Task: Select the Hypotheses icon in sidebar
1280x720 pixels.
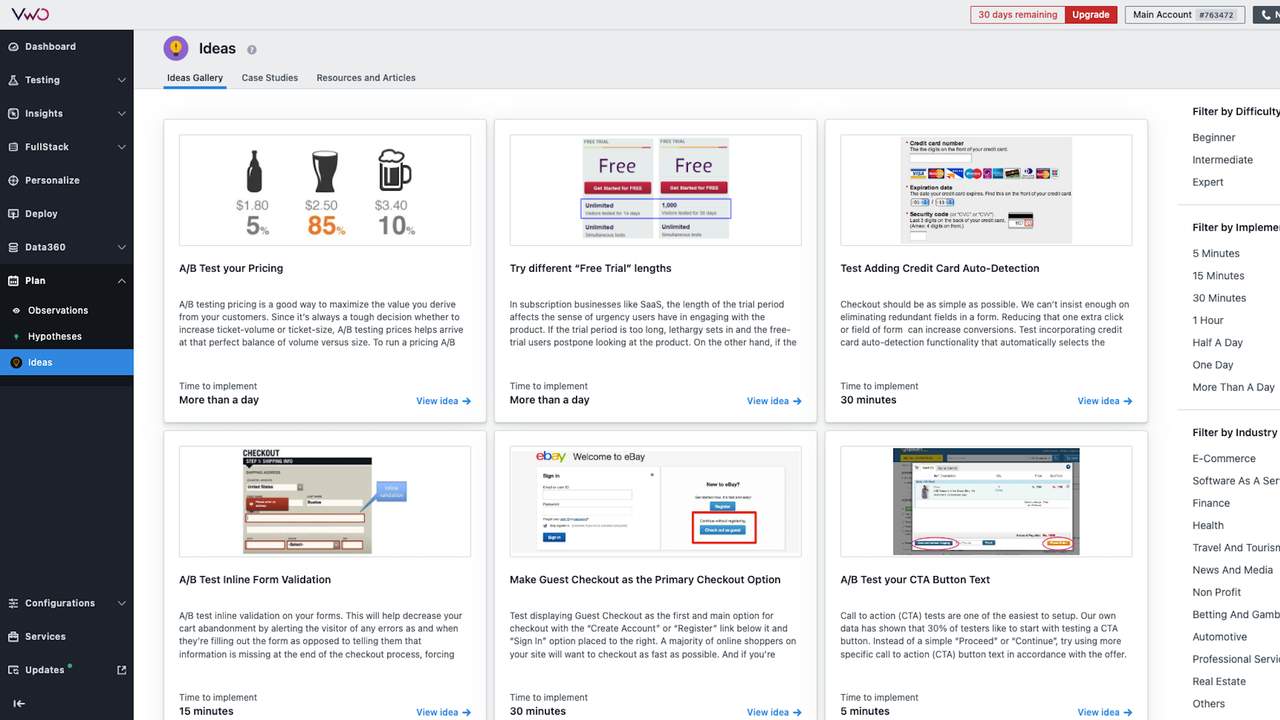Action: click(x=16, y=337)
